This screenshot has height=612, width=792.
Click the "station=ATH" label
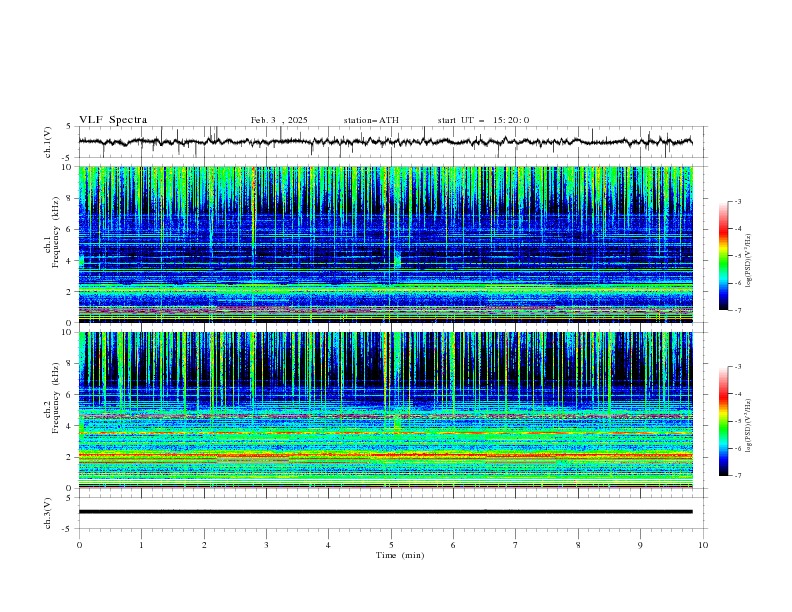tap(371, 120)
